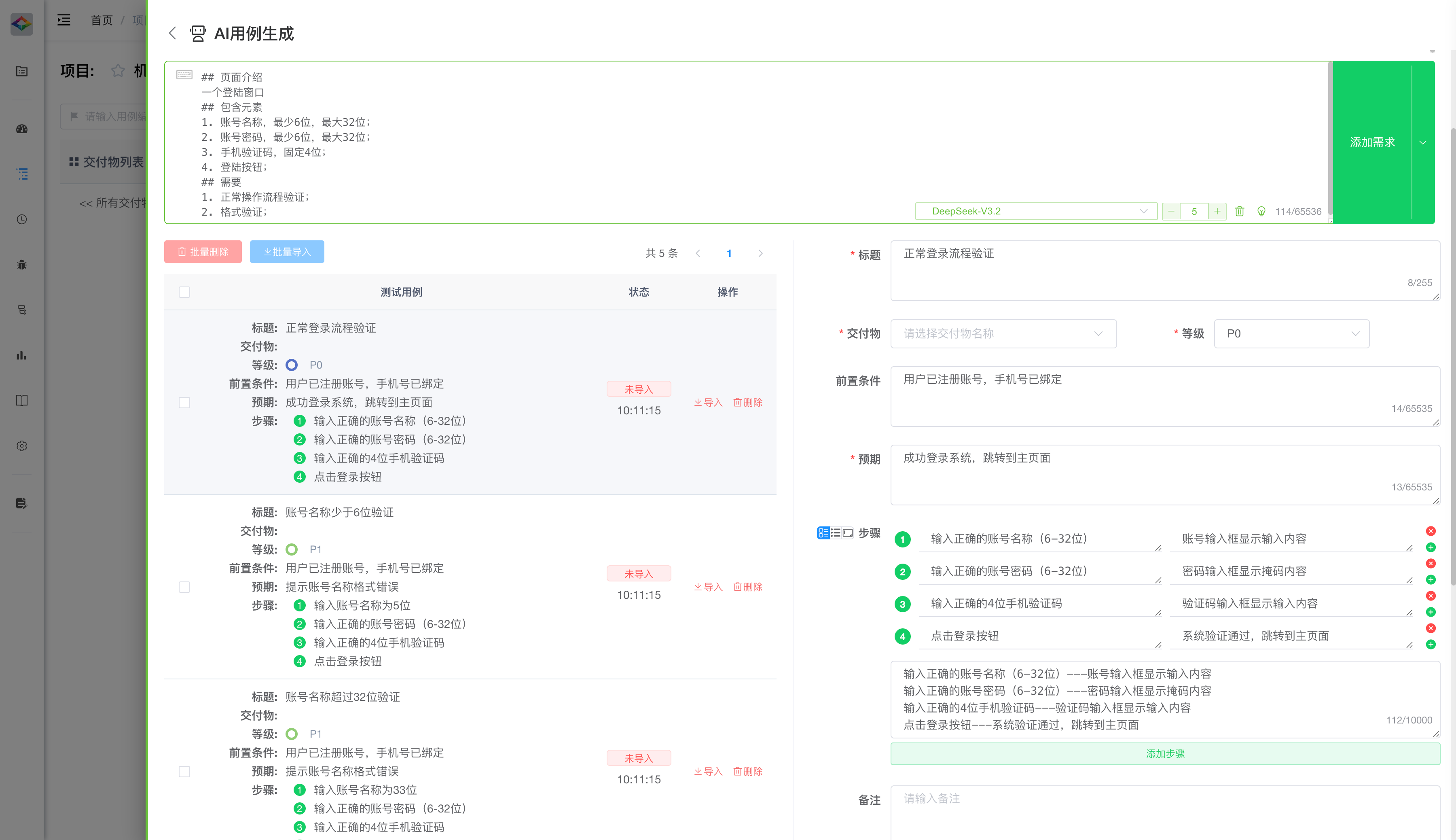1456x840 pixels.
Task: Switch steps to list view icon
Action: 835,532
